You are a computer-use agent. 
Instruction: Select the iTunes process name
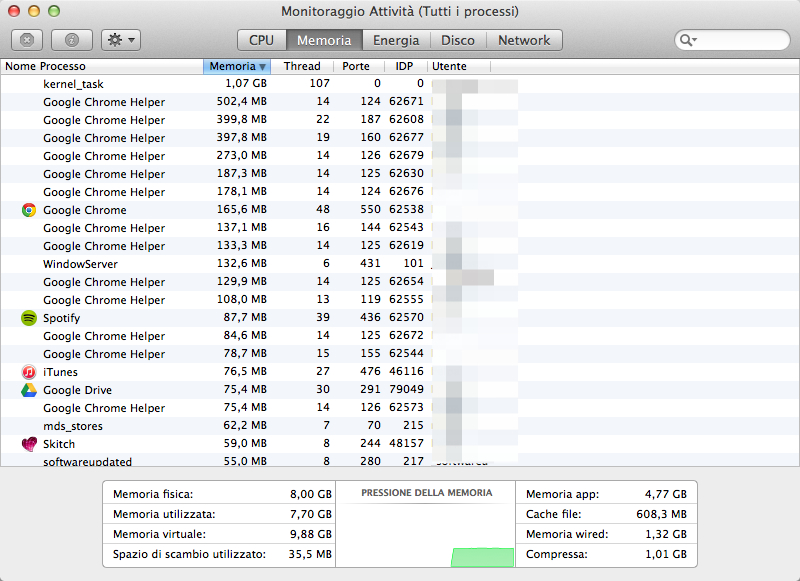[x=60, y=372]
